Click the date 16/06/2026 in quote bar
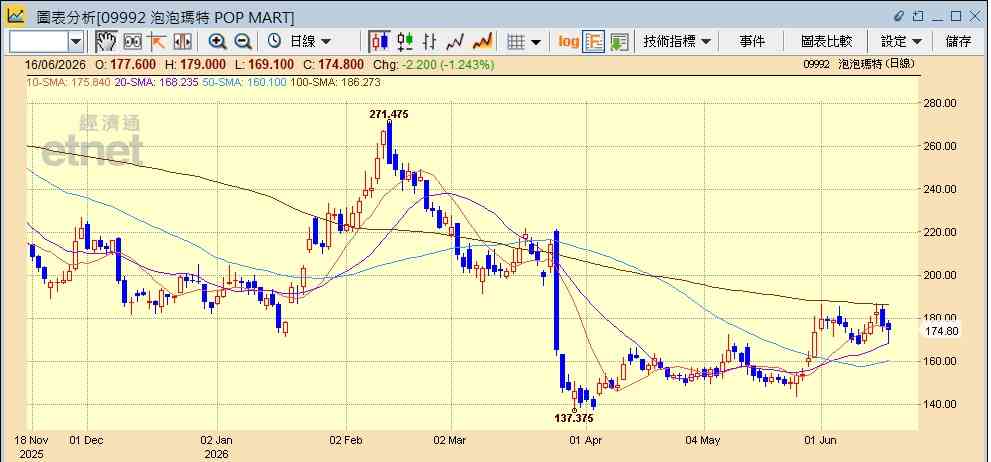 point(54,65)
